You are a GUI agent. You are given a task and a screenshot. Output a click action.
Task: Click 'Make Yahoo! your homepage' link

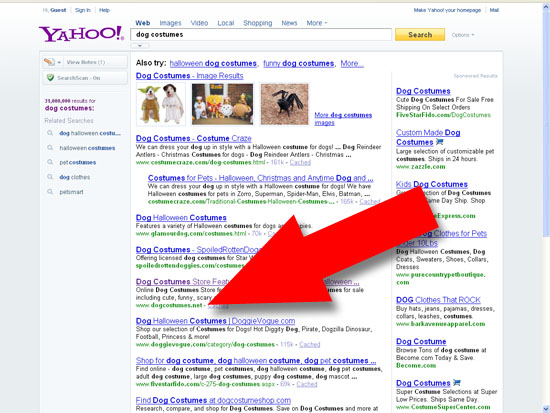447,10
